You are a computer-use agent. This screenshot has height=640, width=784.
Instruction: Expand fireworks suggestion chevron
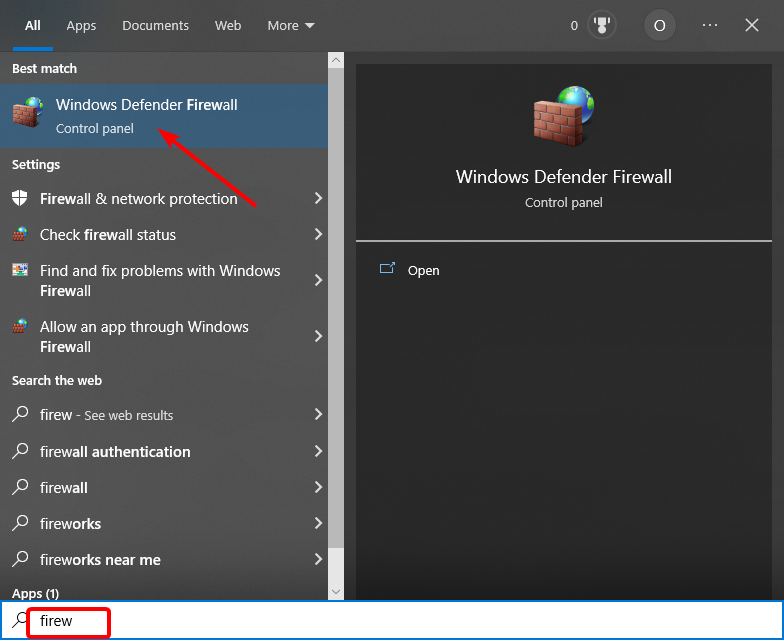[318, 523]
